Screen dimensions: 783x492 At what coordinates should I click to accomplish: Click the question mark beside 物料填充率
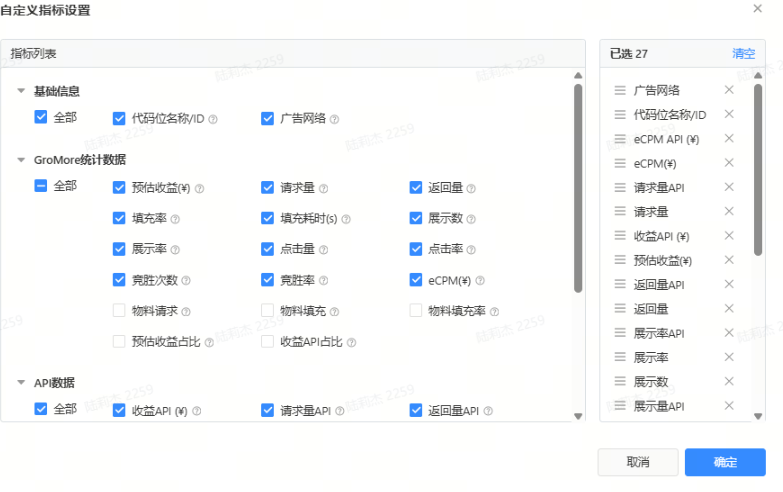494,311
